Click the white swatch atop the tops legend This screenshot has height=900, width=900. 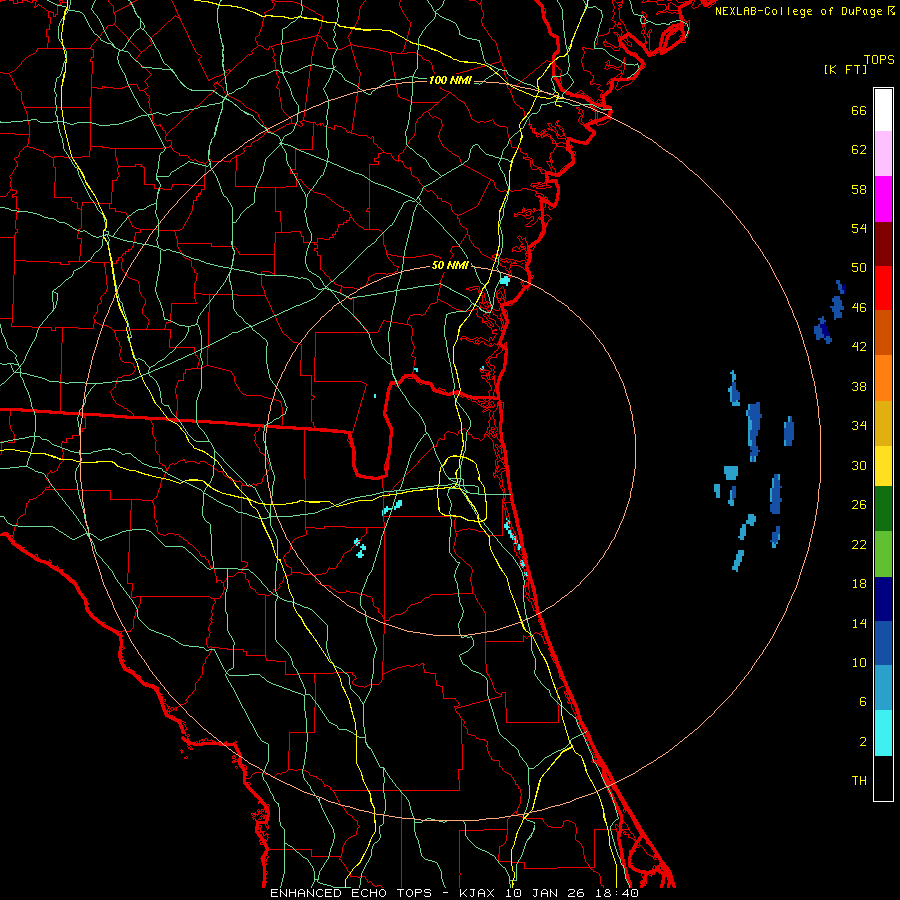coord(883,110)
